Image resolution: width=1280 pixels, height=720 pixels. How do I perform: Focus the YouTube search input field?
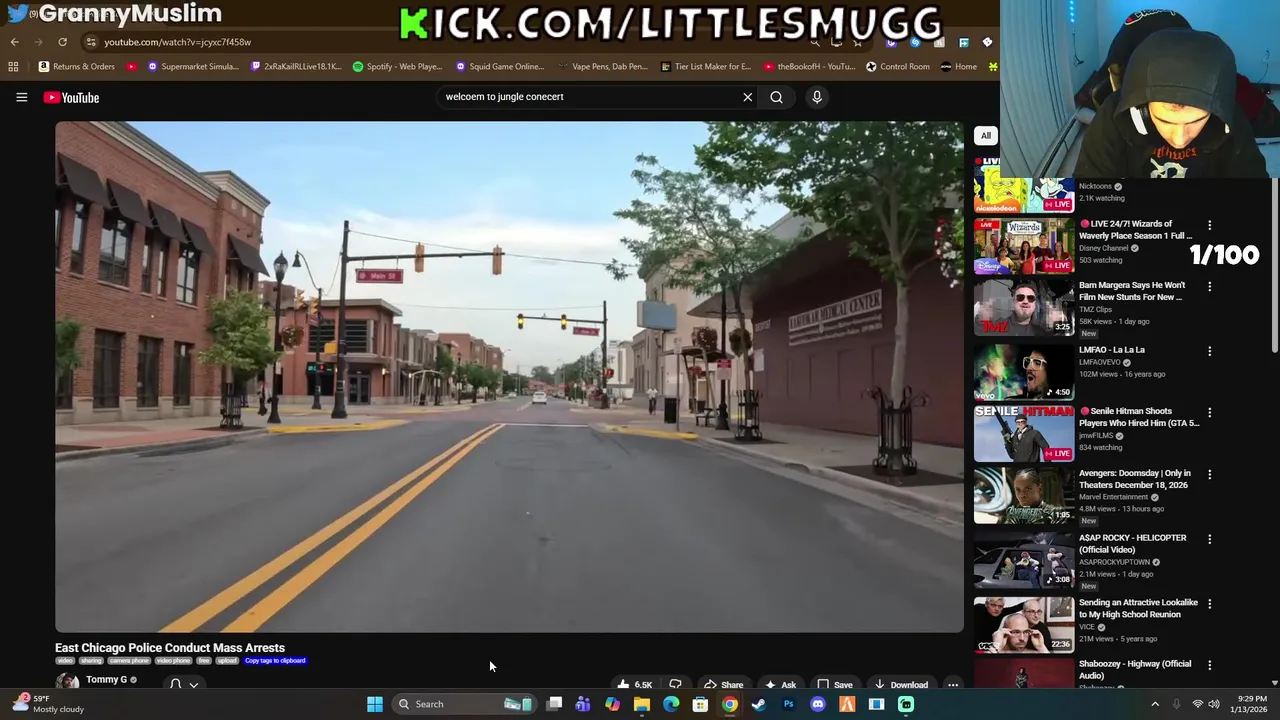(x=588, y=97)
